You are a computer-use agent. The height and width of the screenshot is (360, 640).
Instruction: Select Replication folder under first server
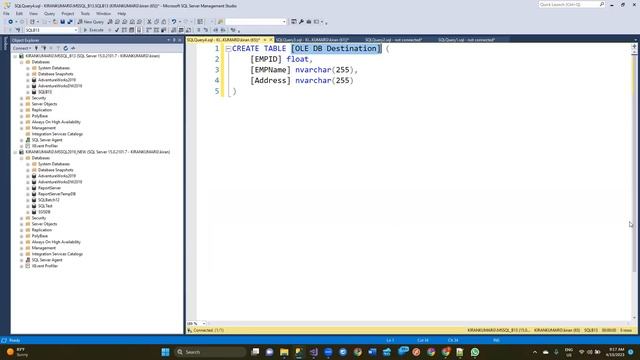[42, 110]
